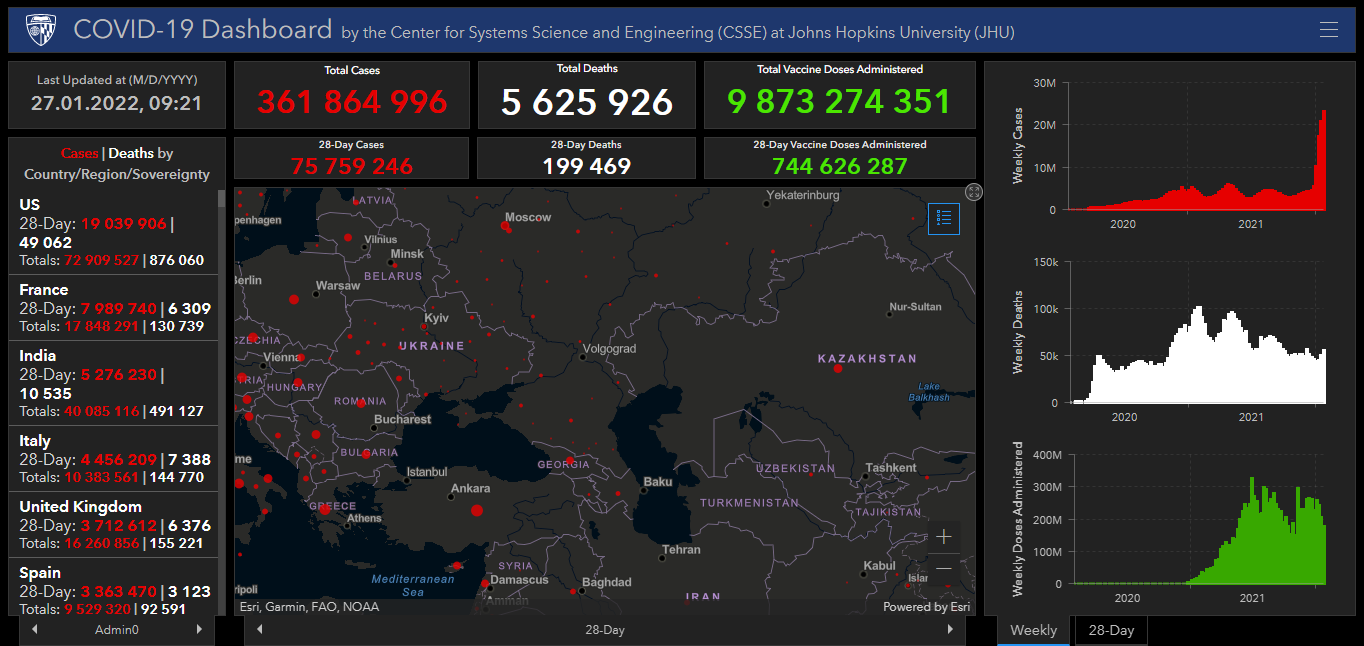Zoom out on the map
Screen dimensions: 1364x646
943,568
